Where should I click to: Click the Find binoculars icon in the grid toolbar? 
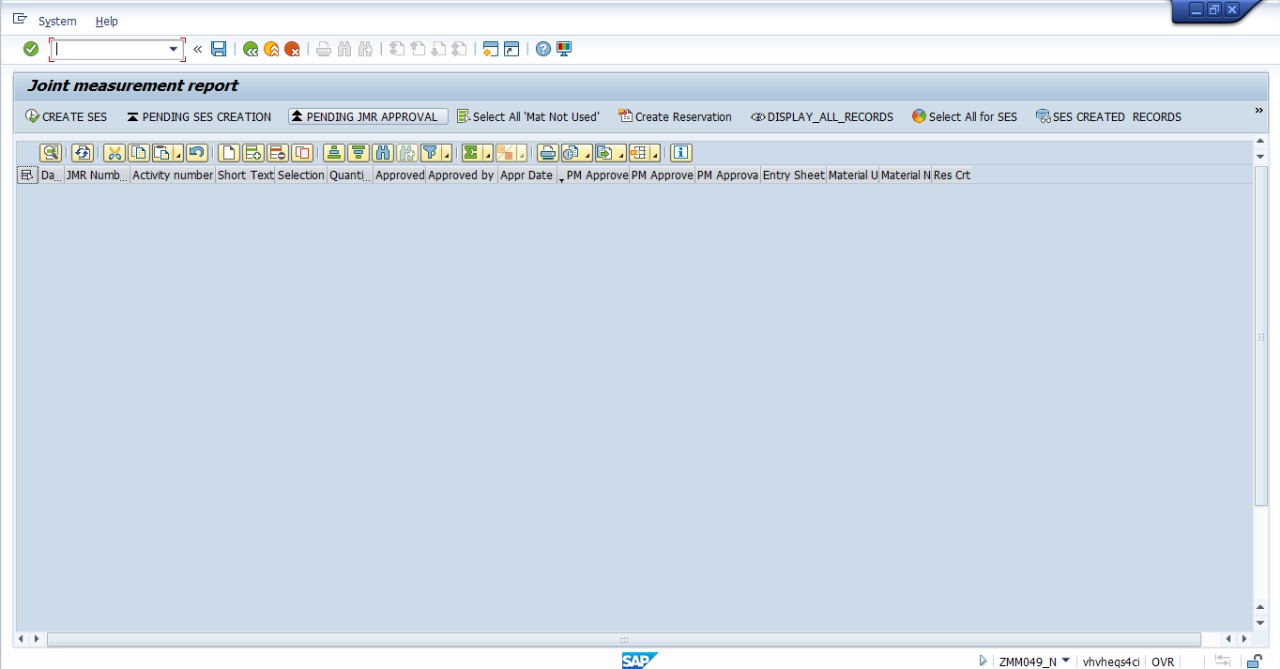click(x=382, y=153)
